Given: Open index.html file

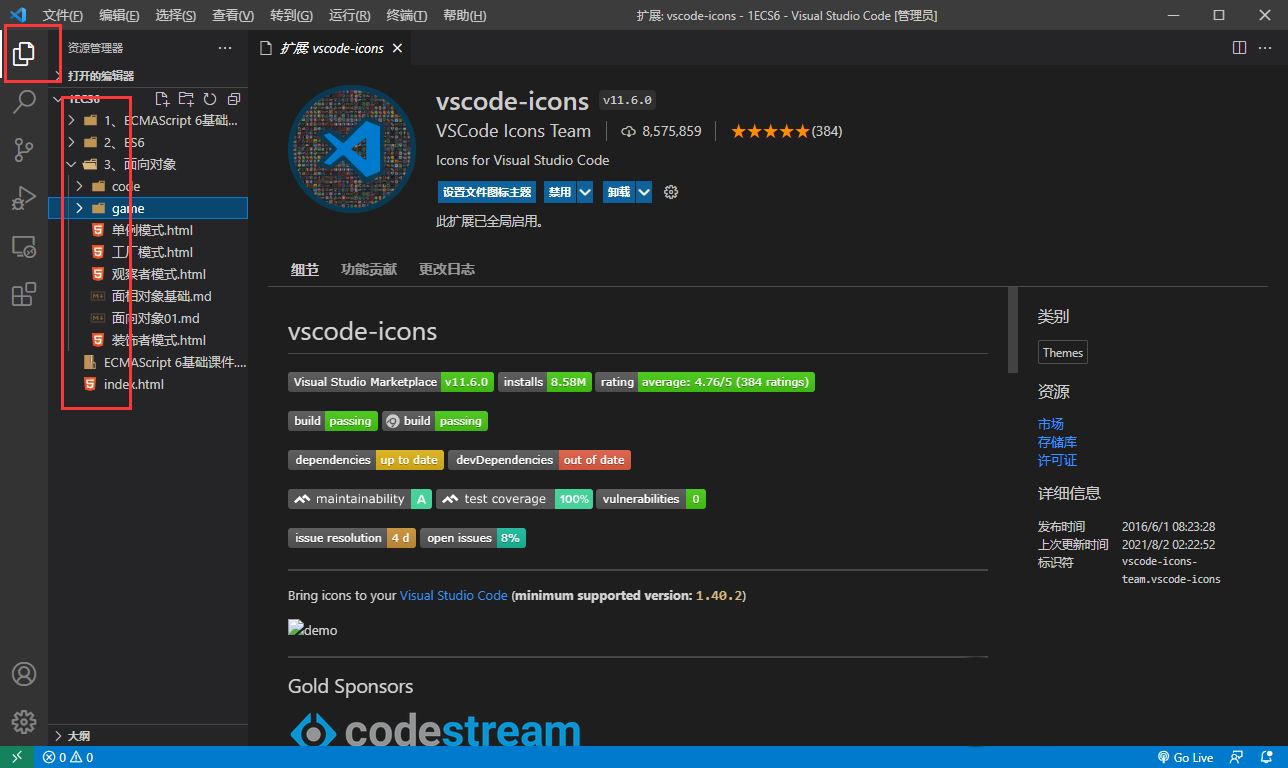Looking at the screenshot, I should 148,384.
